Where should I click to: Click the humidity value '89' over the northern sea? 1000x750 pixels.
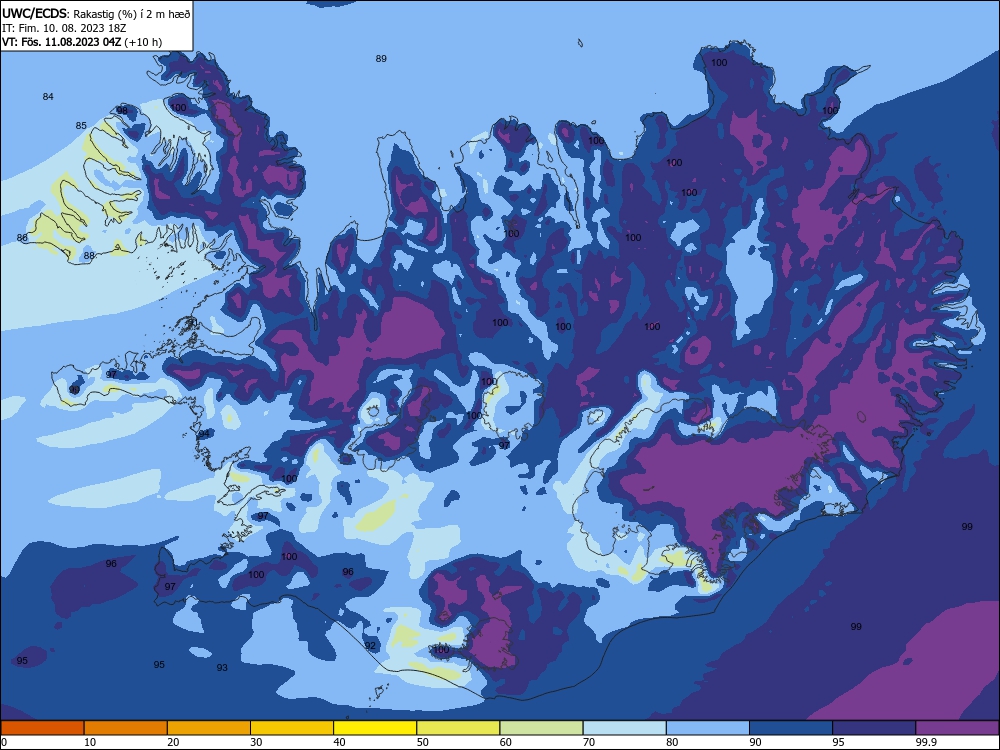pyautogui.click(x=381, y=59)
